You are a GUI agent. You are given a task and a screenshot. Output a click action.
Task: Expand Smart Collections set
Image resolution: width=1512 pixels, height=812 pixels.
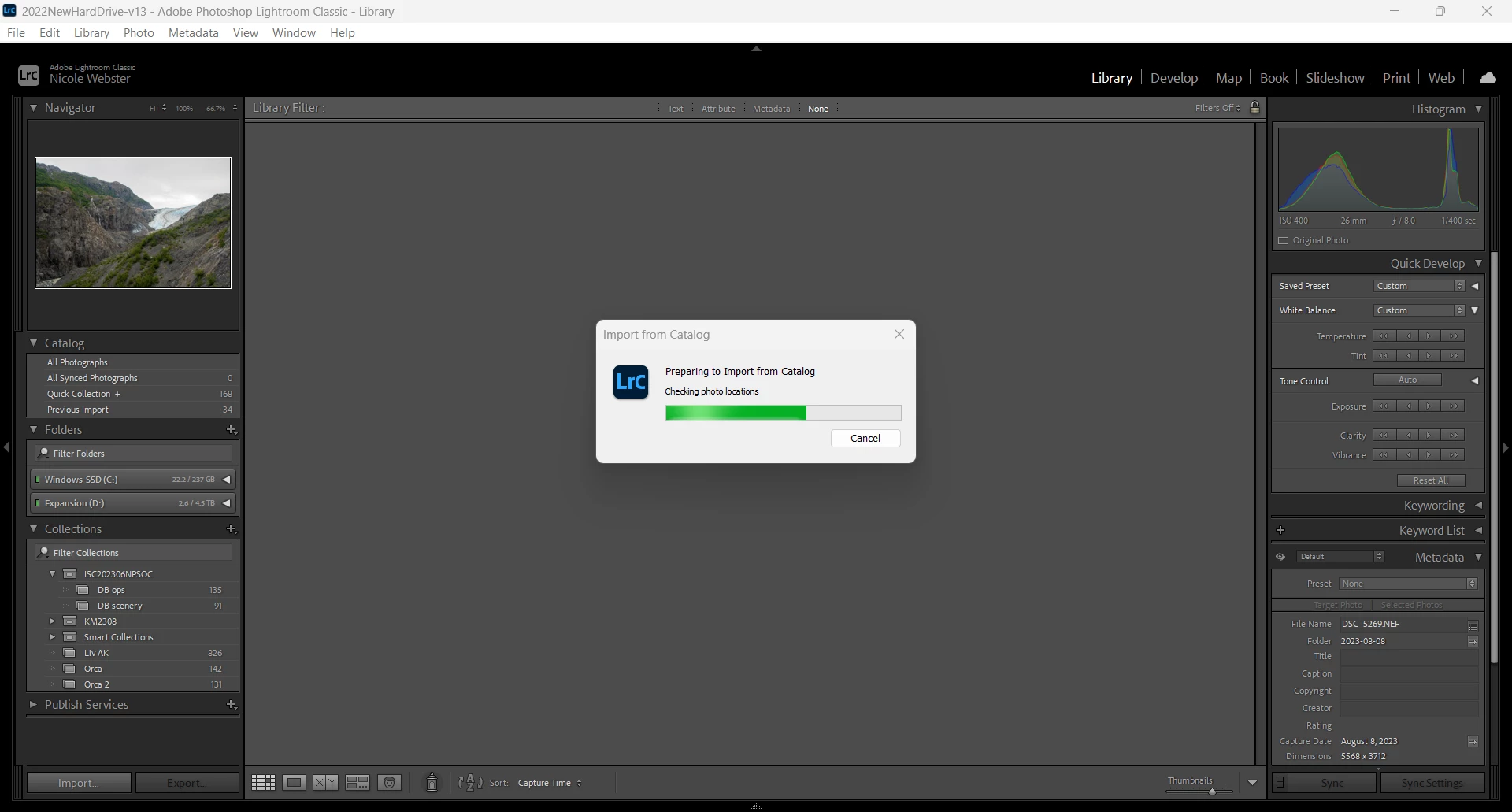point(53,636)
